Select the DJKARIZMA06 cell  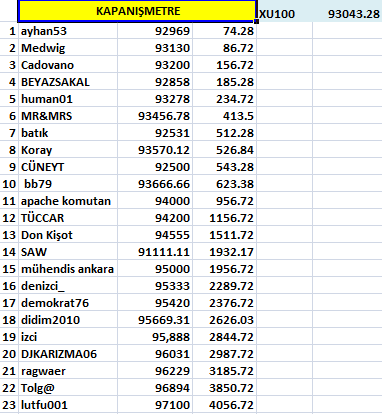(68, 354)
